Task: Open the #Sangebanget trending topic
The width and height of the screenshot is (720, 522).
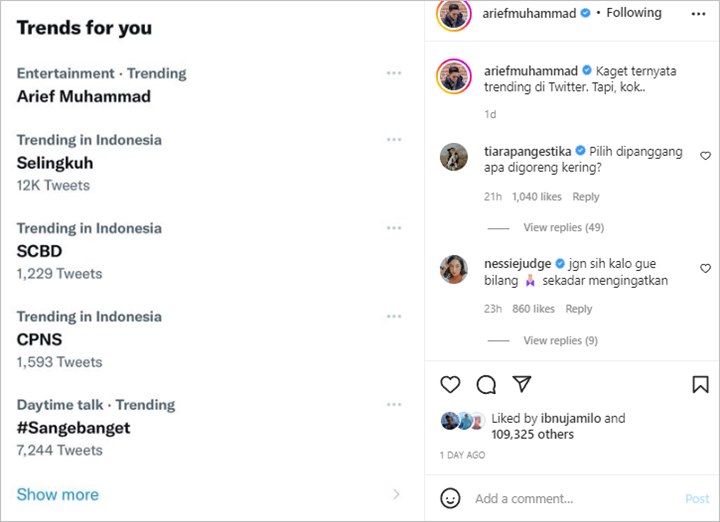Action: [73, 428]
